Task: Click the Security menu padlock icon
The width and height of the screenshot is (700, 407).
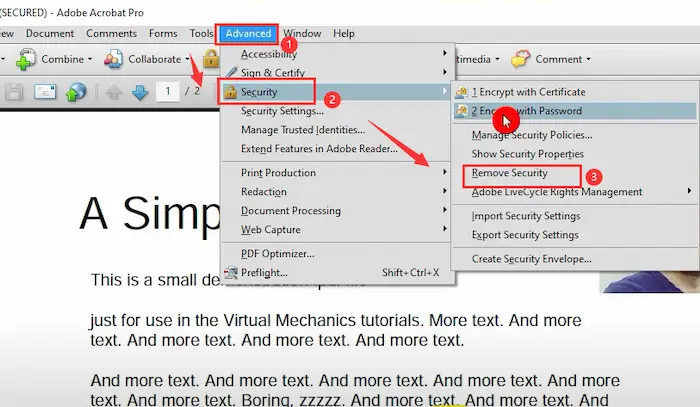Action: [230, 92]
